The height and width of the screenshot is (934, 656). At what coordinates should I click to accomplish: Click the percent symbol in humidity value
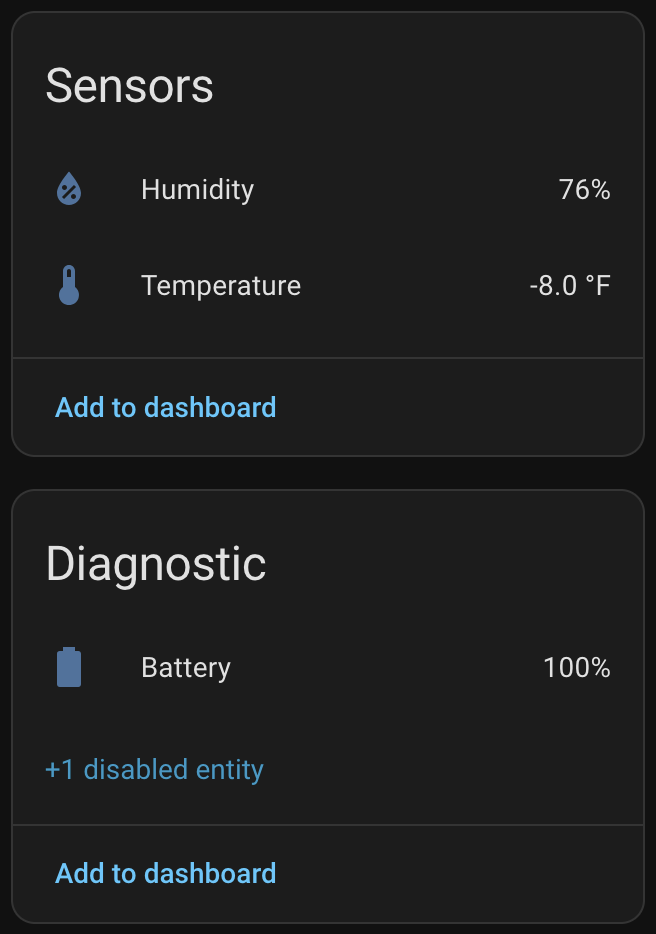[600, 189]
